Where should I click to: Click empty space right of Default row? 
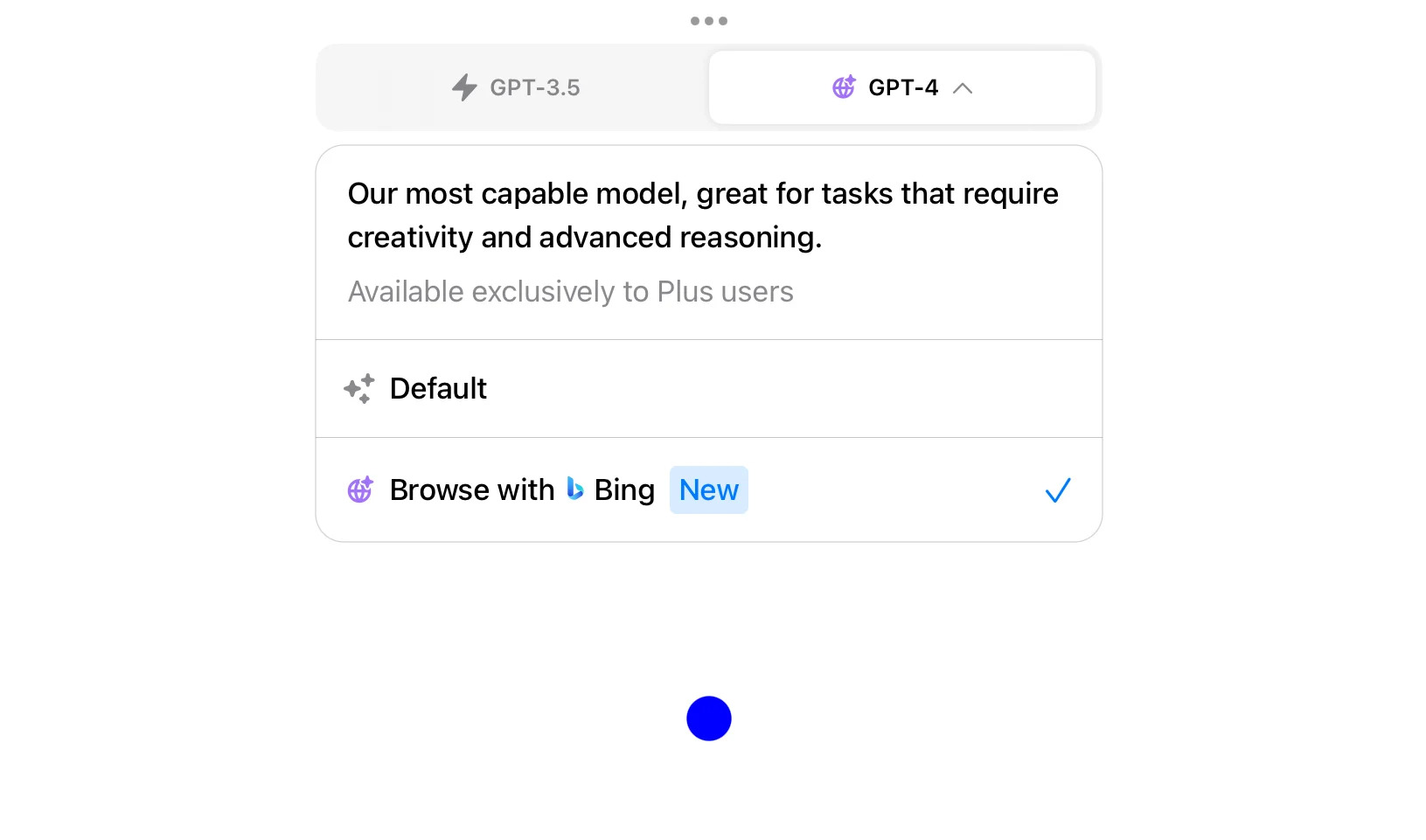(x=787, y=389)
